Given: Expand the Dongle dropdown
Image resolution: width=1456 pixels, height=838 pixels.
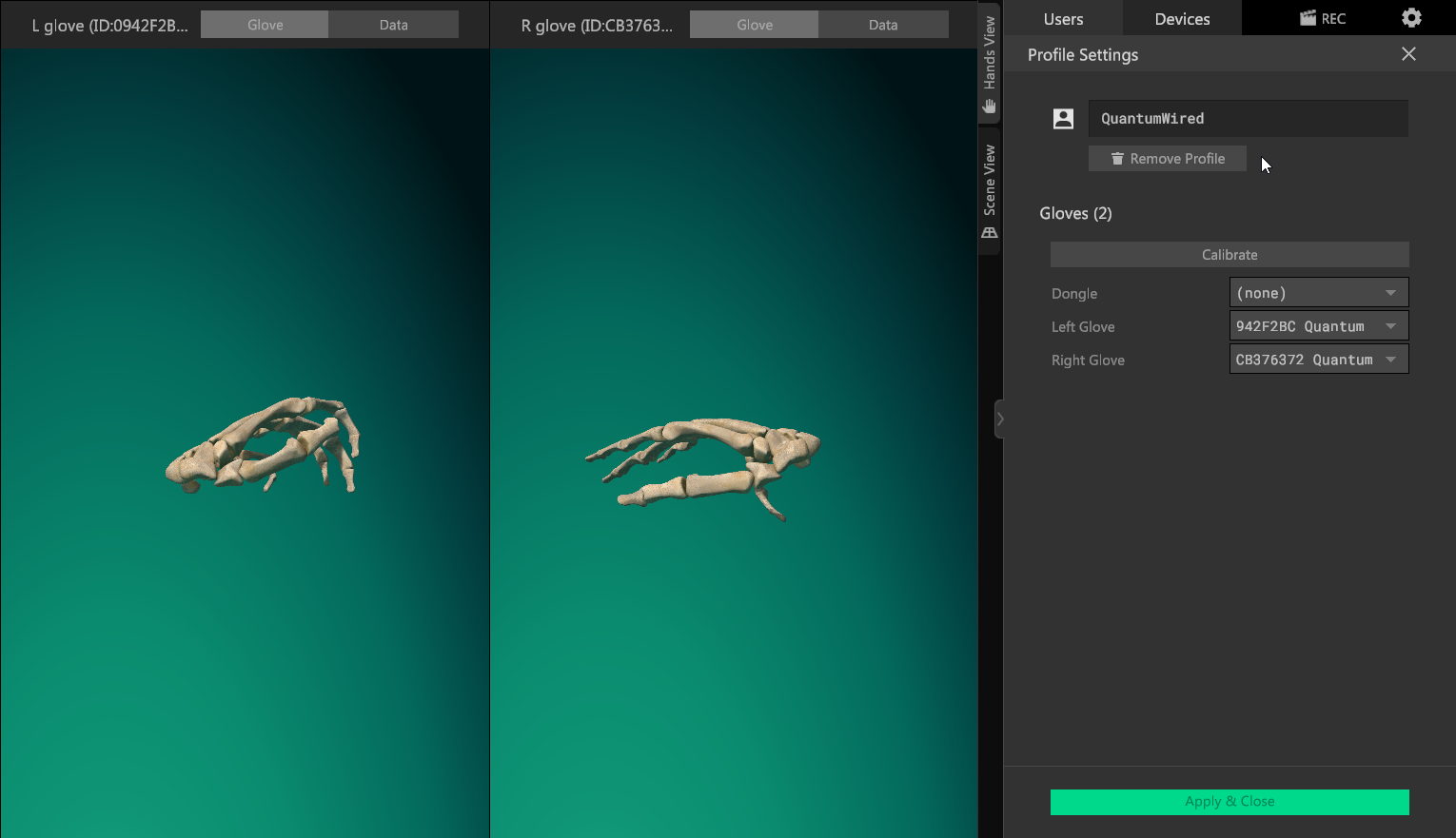Looking at the screenshot, I should tap(1318, 293).
